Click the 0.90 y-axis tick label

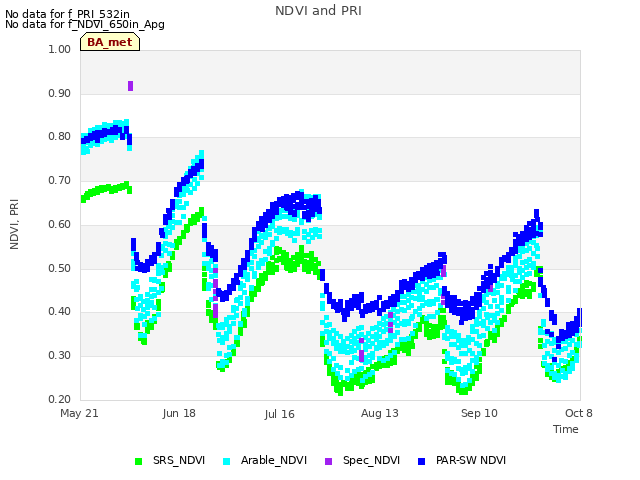click(60, 93)
